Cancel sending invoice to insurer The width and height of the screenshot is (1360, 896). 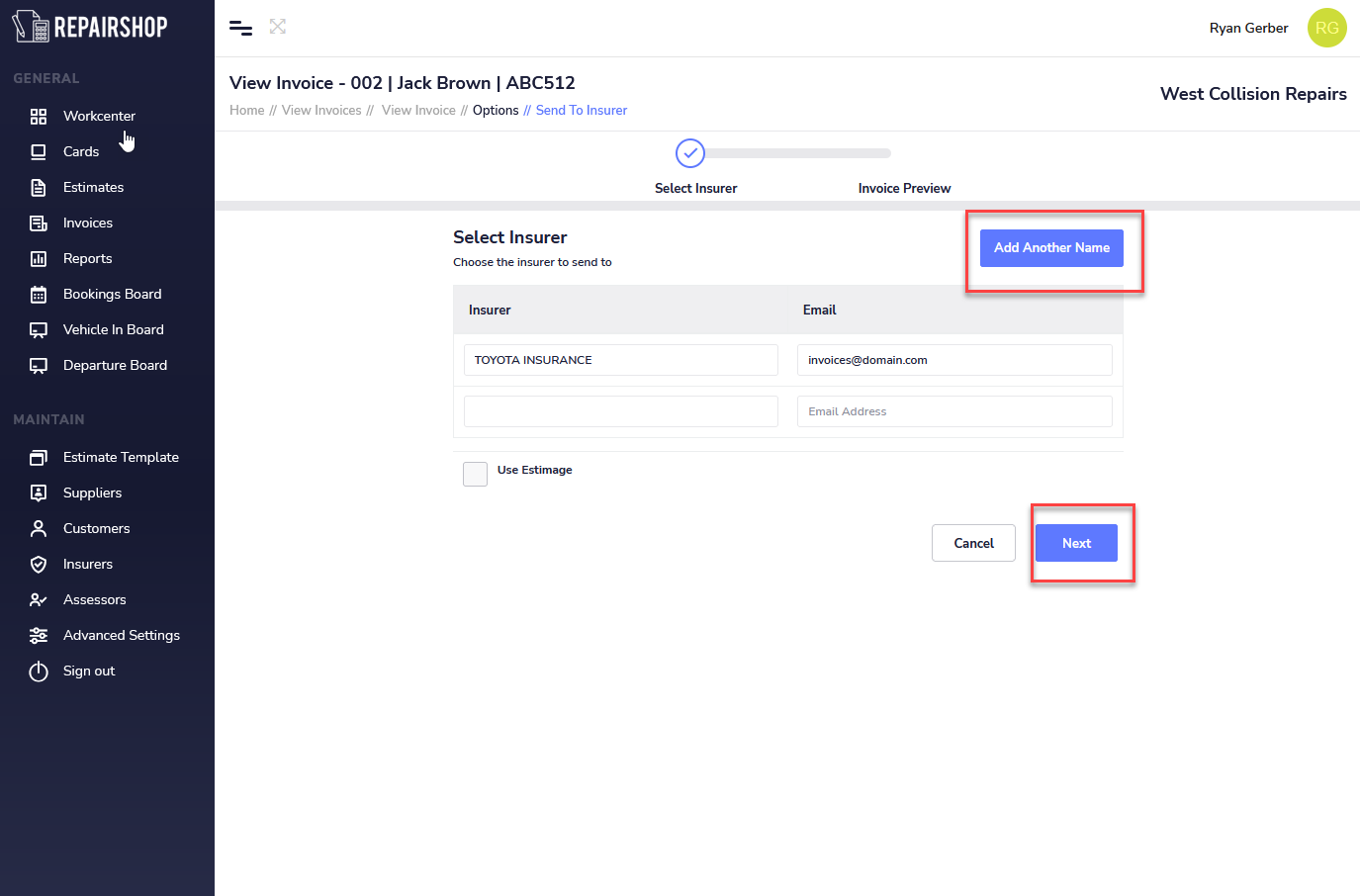click(973, 543)
